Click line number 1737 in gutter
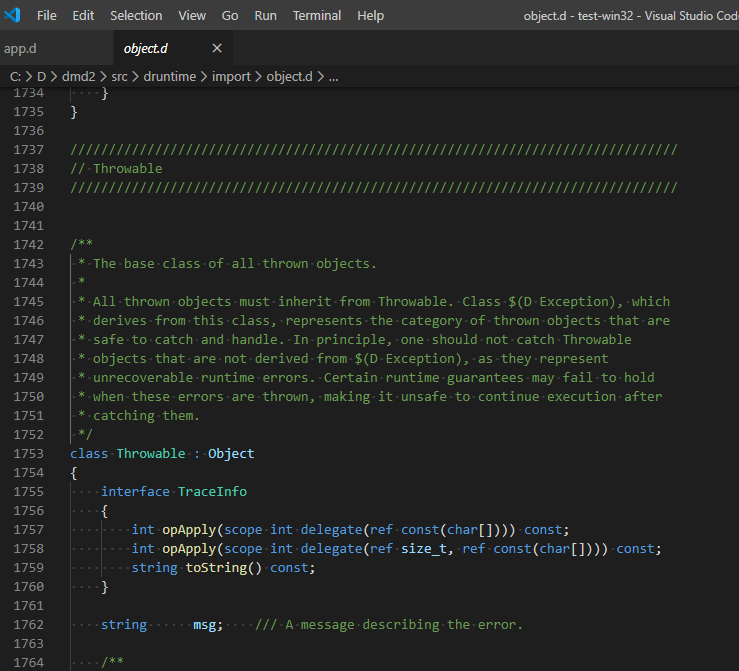 pos(29,150)
